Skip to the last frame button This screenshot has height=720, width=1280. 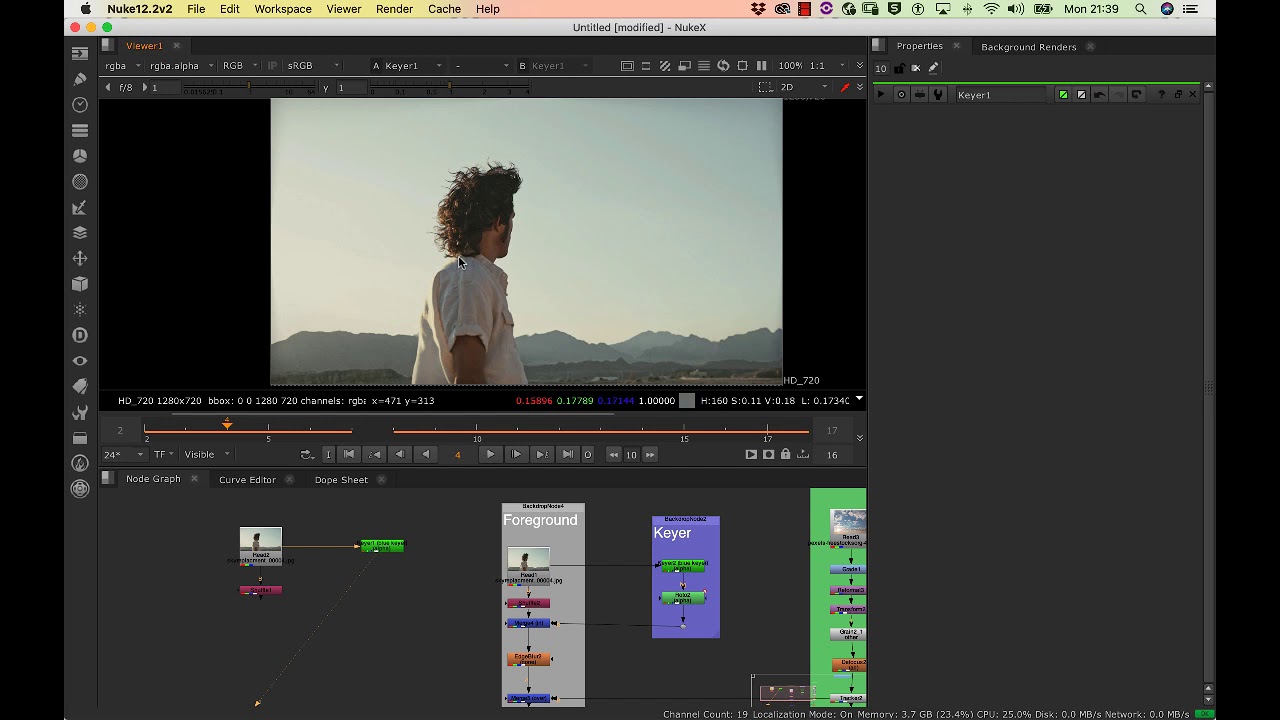click(567, 455)
